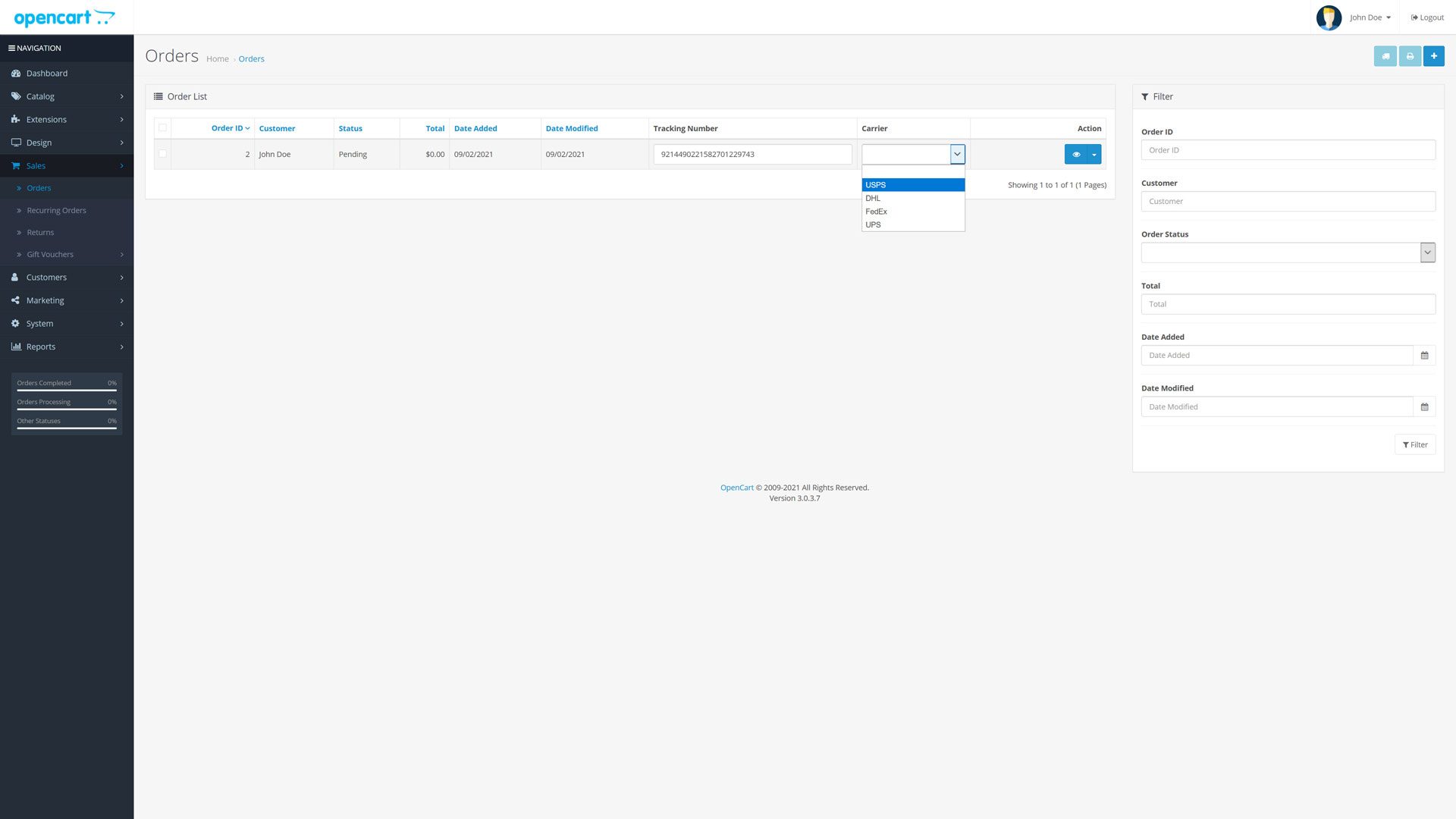
Task: Expand the Gift Vouchers sidebar menu
Action: coord(49,254)
